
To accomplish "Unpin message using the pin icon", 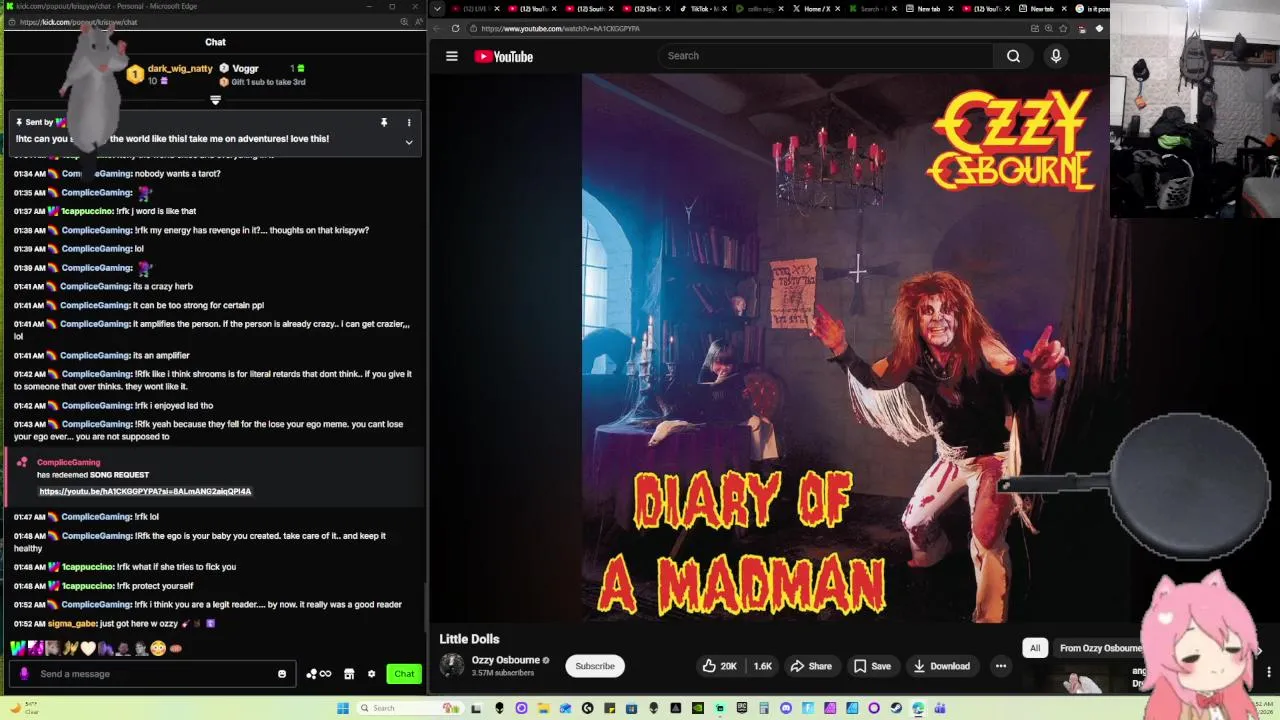I will point(383,122).
